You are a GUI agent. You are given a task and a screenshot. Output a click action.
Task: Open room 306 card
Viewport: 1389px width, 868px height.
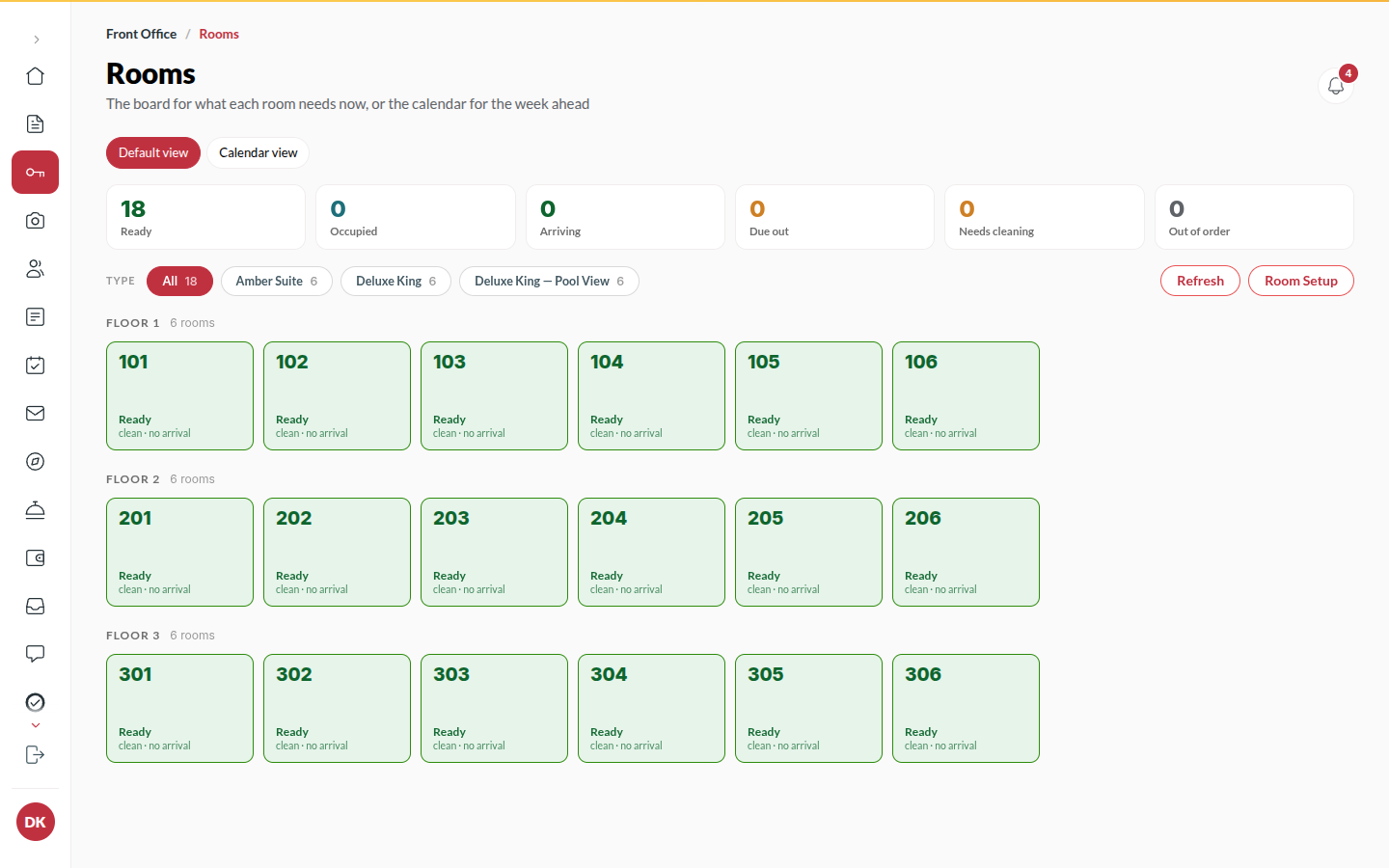966,708
